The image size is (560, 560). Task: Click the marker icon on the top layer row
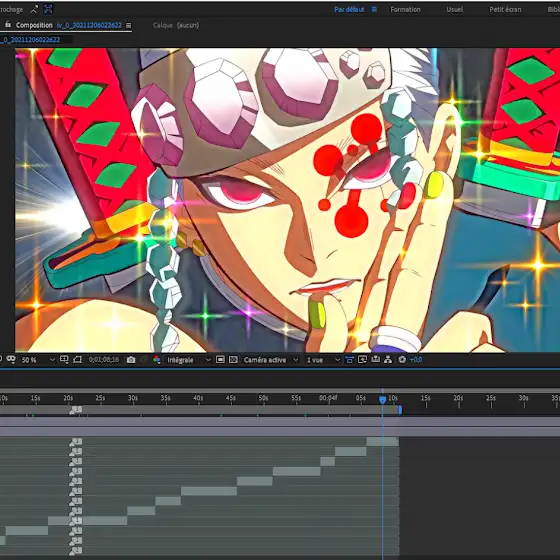[x=75, y=442]
